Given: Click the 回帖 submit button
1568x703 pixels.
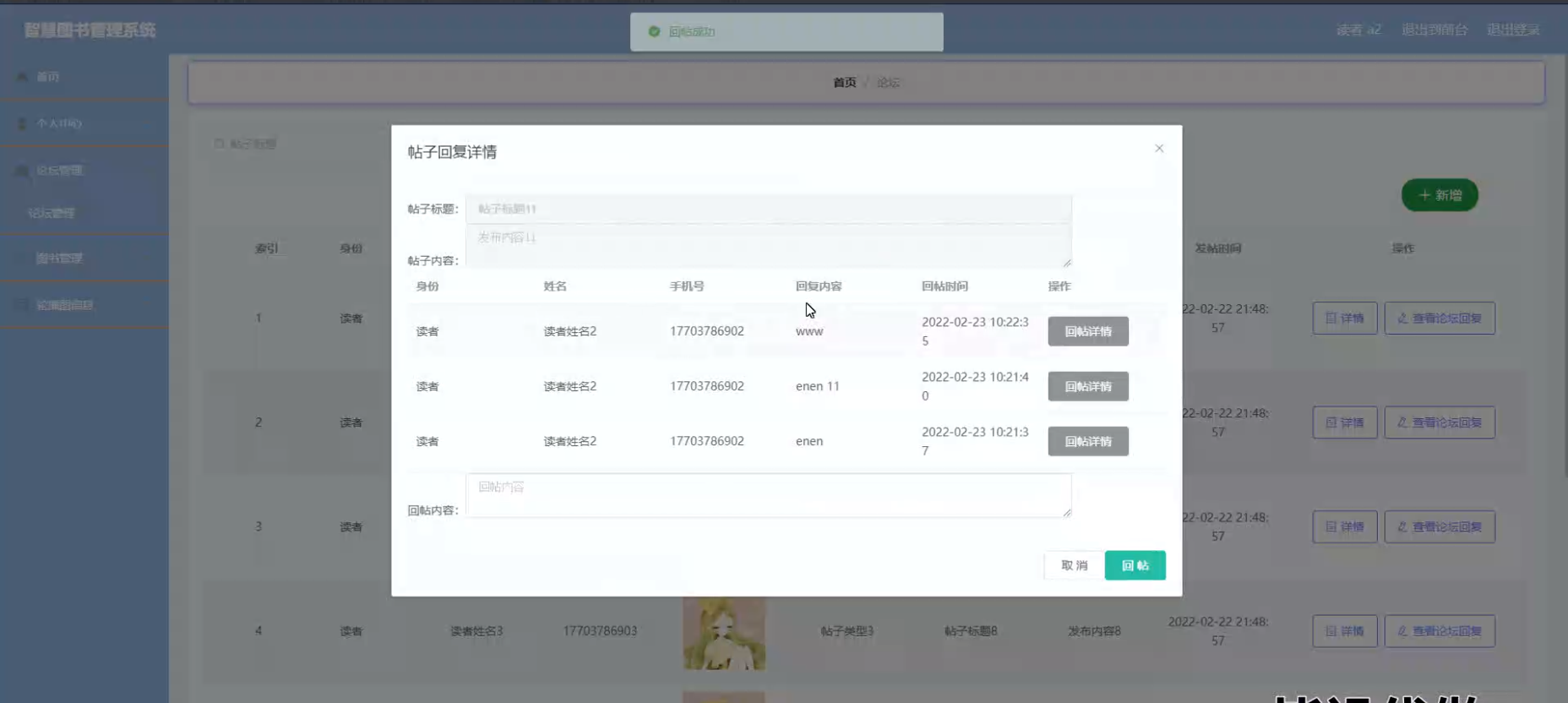Looking at the screenshot, I should pyautogui.click(x=1135, y=565).
